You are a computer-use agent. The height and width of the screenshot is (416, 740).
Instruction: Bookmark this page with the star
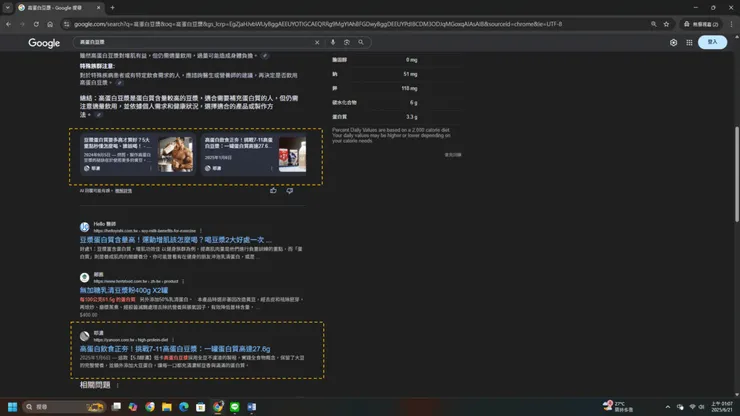click(666, 24)
